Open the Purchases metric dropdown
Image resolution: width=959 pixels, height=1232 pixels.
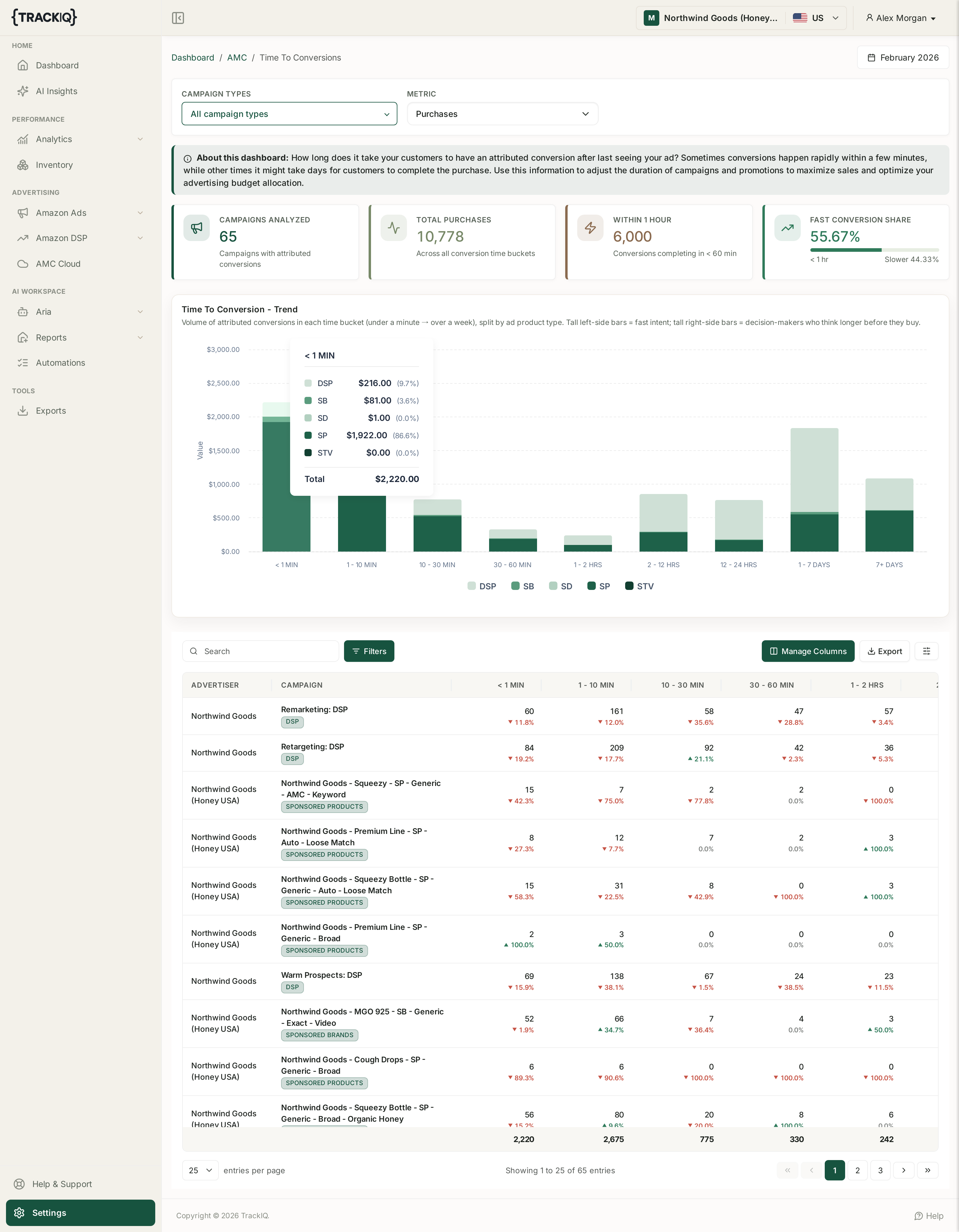pos(502,114)
